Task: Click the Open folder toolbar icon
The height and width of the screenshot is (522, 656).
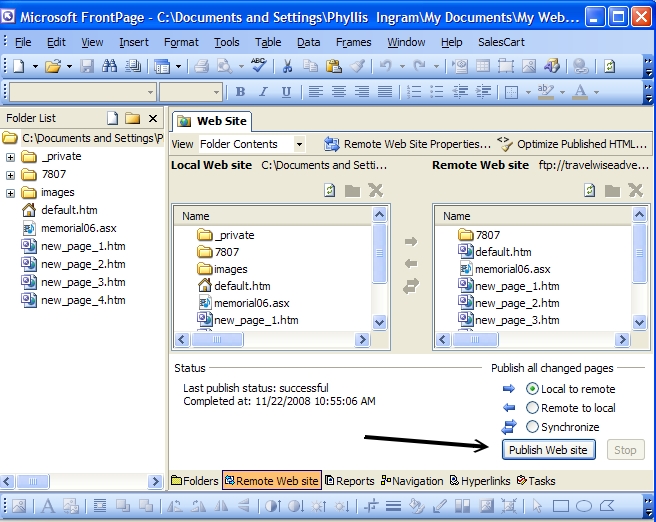Action: [x=53, y=66]
